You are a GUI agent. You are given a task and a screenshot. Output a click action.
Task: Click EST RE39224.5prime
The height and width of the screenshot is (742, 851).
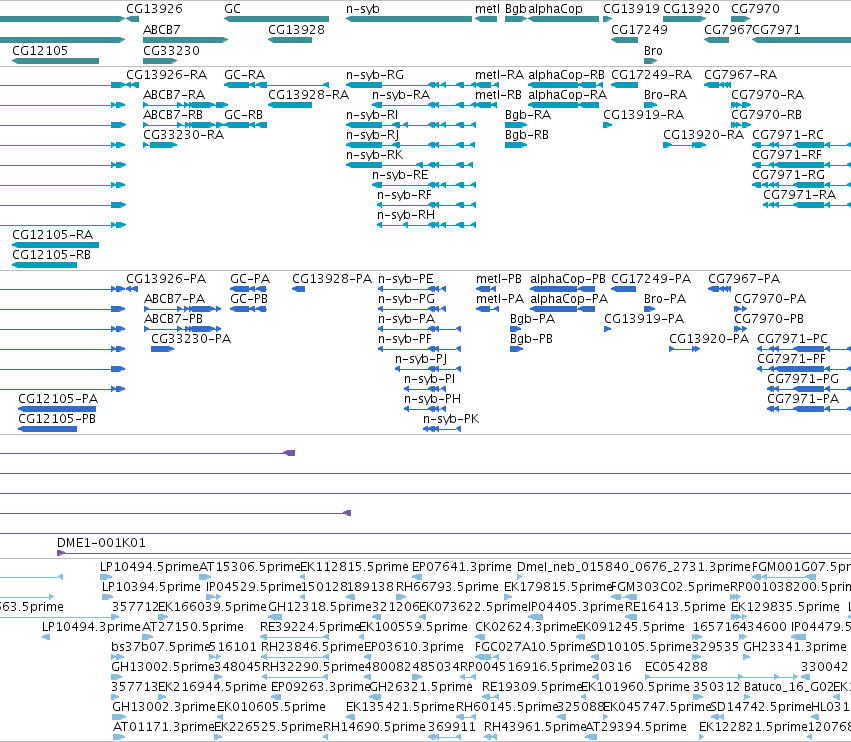294,637
